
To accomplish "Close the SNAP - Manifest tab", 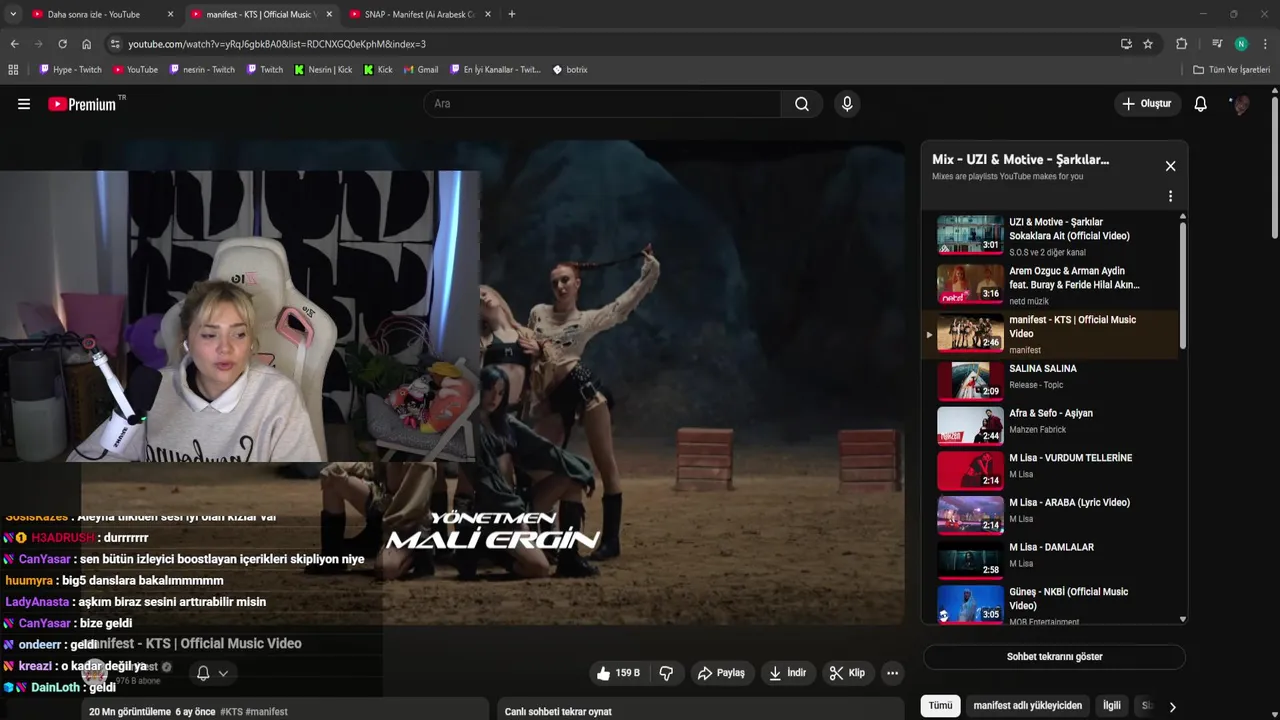I will point(487,14).
